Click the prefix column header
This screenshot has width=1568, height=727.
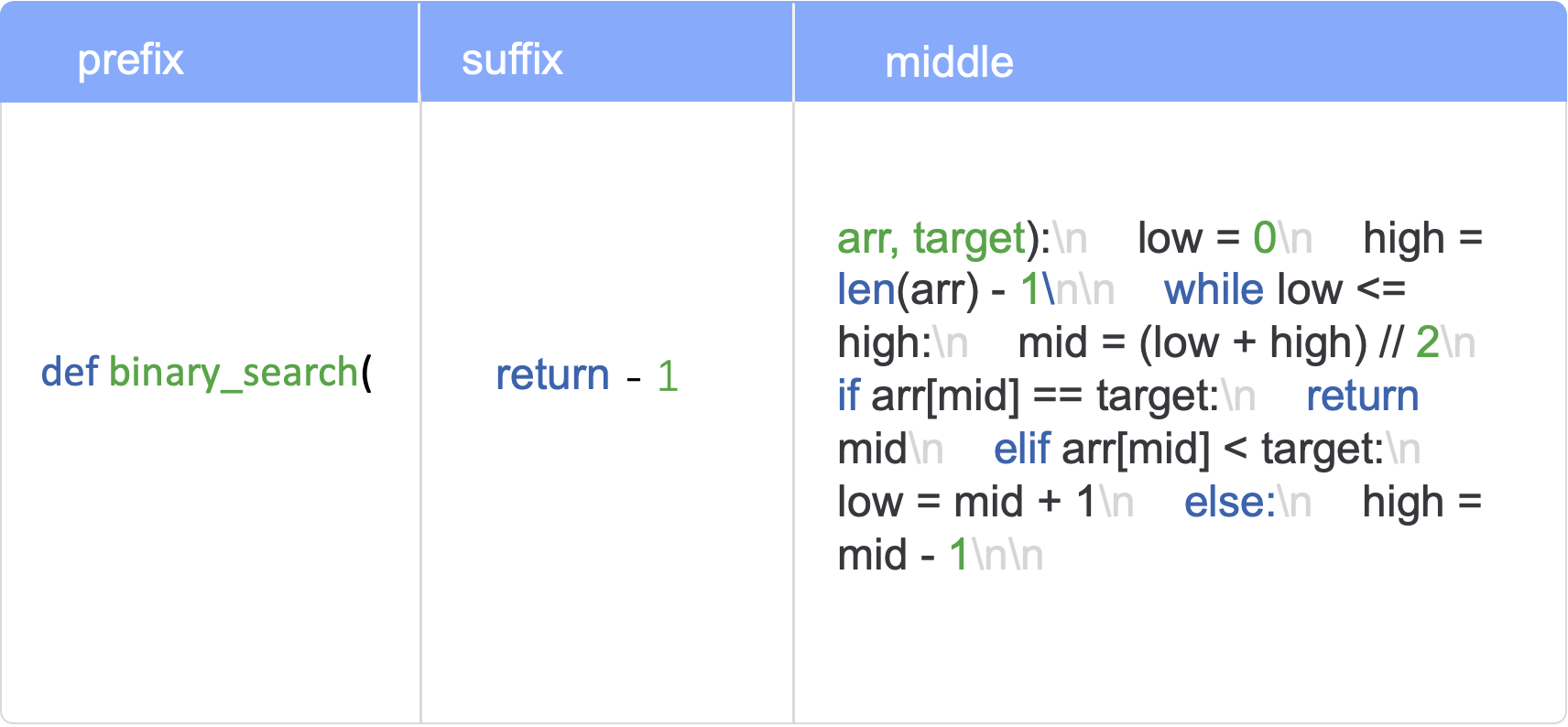click(x=131, y=60)
